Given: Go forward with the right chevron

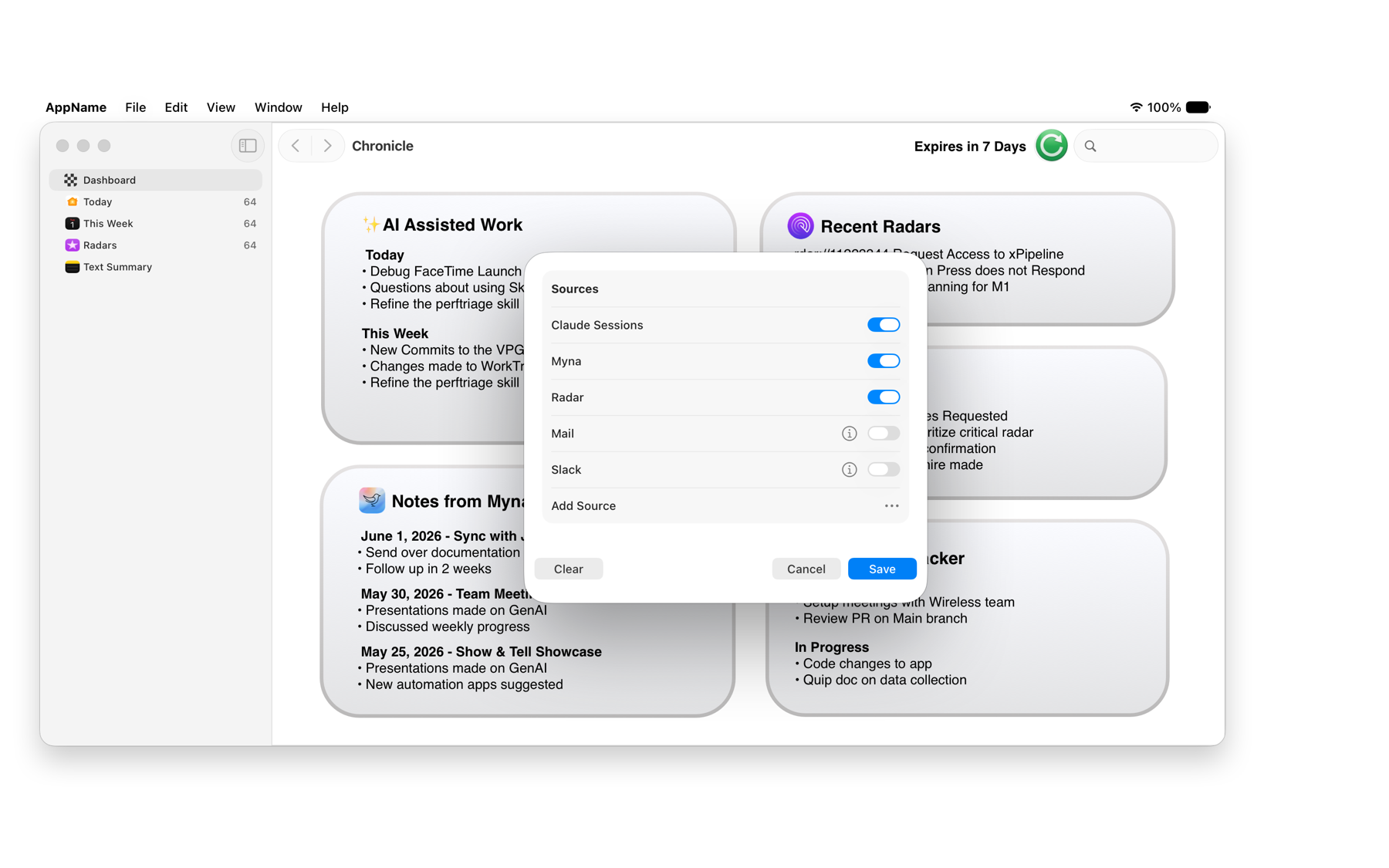Looking at the screenshot, I should (x=328, y=146).
